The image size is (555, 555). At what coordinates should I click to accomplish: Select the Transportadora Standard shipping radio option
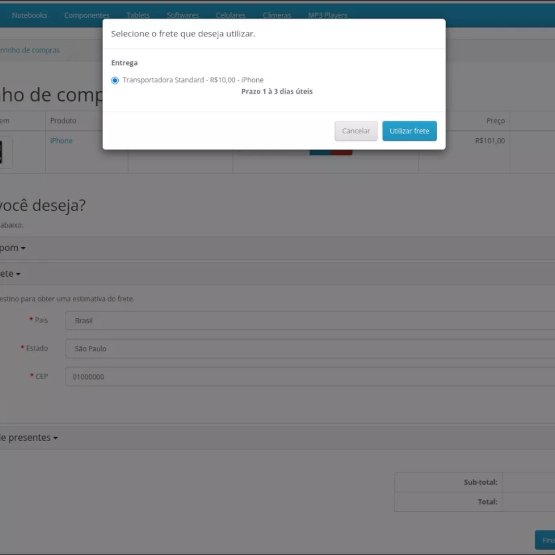[x=115, y=80]
